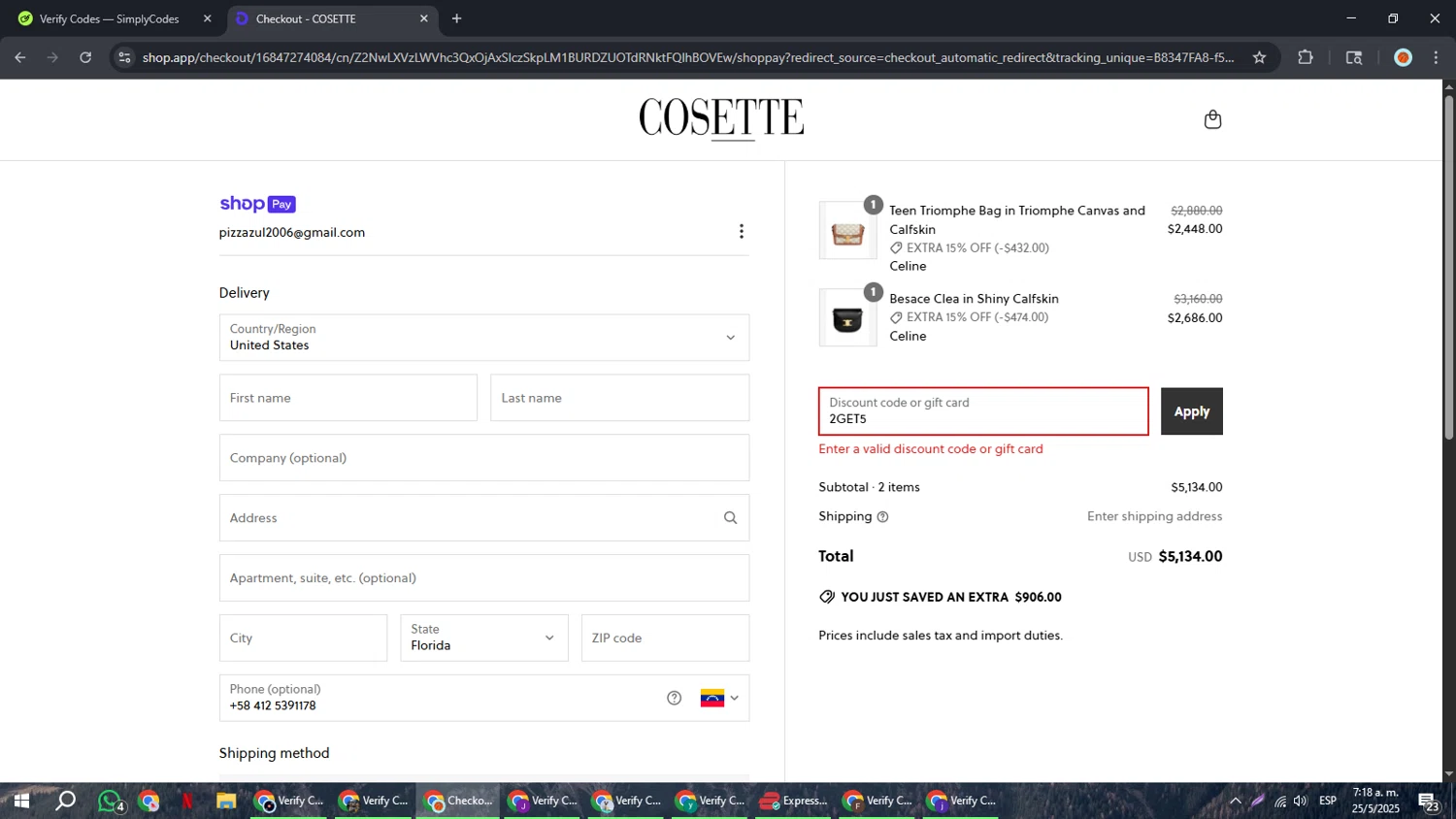
Task: Bookmark this page with the star icon
Action: (x=1259, y=57)
